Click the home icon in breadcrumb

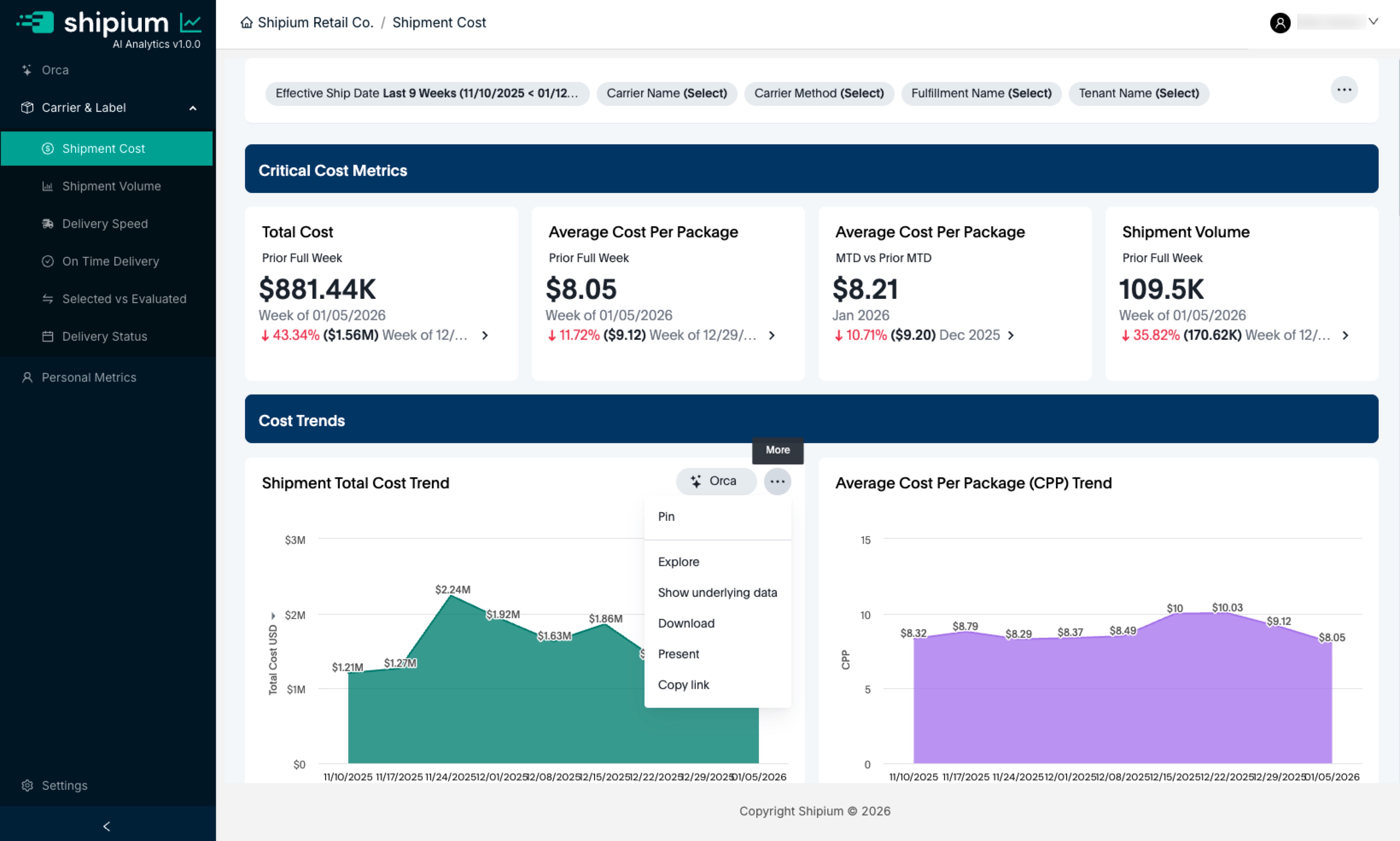pyautogui.click(x=246, y=23)
